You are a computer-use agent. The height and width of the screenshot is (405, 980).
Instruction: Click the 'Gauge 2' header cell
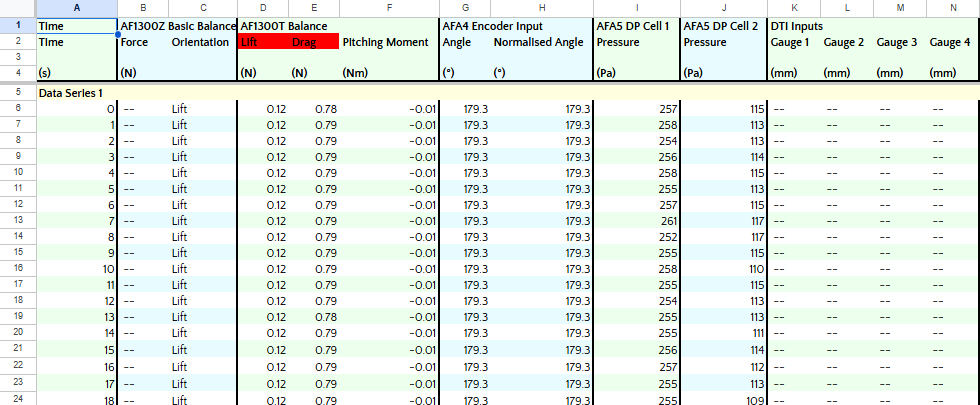point(847,42)
